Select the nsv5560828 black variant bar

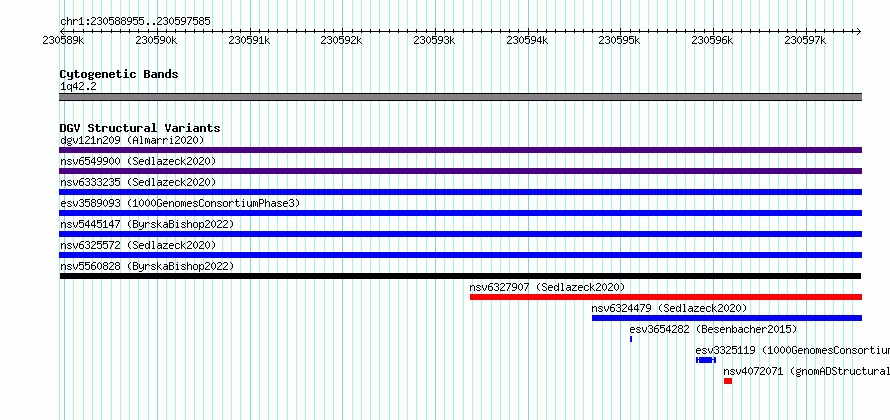460,276
